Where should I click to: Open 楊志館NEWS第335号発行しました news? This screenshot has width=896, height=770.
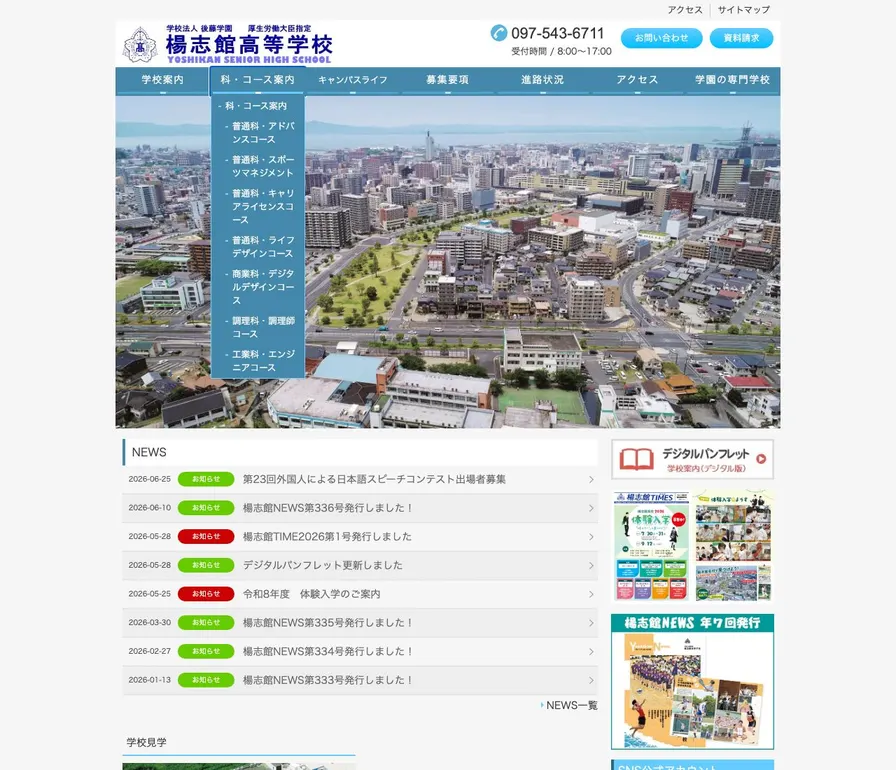(328, 623)
